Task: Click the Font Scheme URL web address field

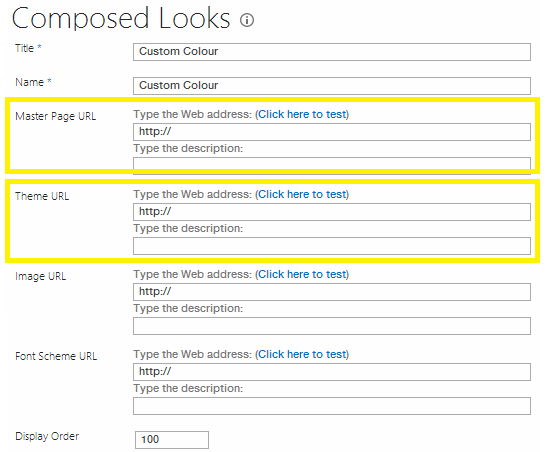Action: click(332, 372)
